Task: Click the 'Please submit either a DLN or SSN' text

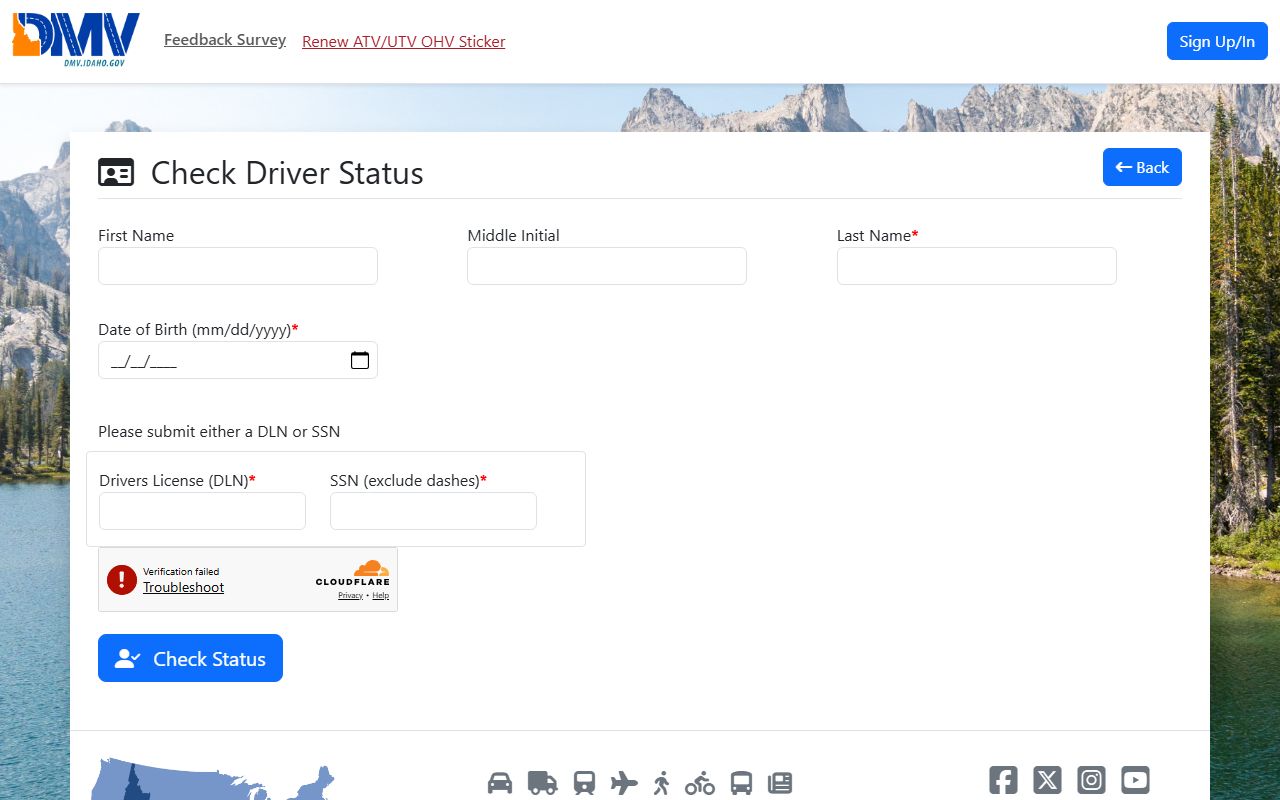Action: click(219, 432)
